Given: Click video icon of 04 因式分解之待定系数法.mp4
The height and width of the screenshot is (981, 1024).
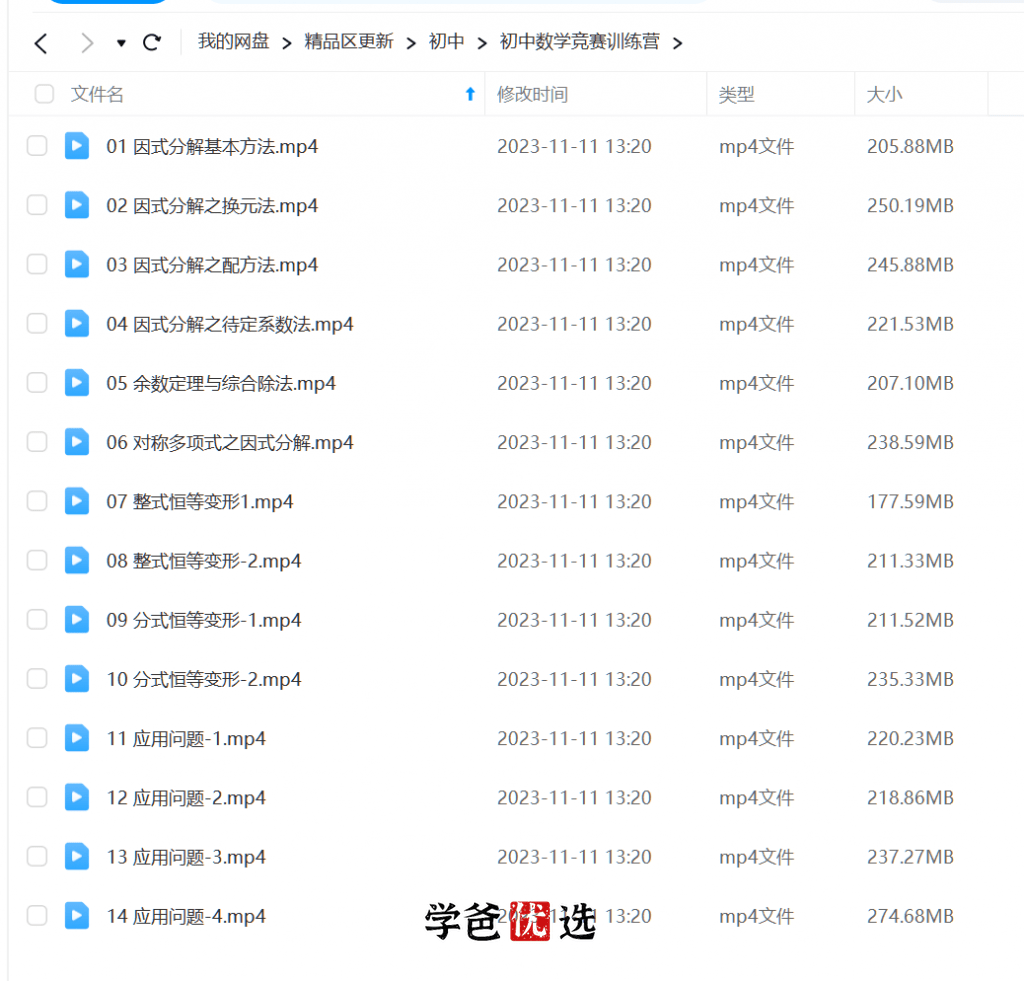Looking at the screenshot, I should pos(77,323).
